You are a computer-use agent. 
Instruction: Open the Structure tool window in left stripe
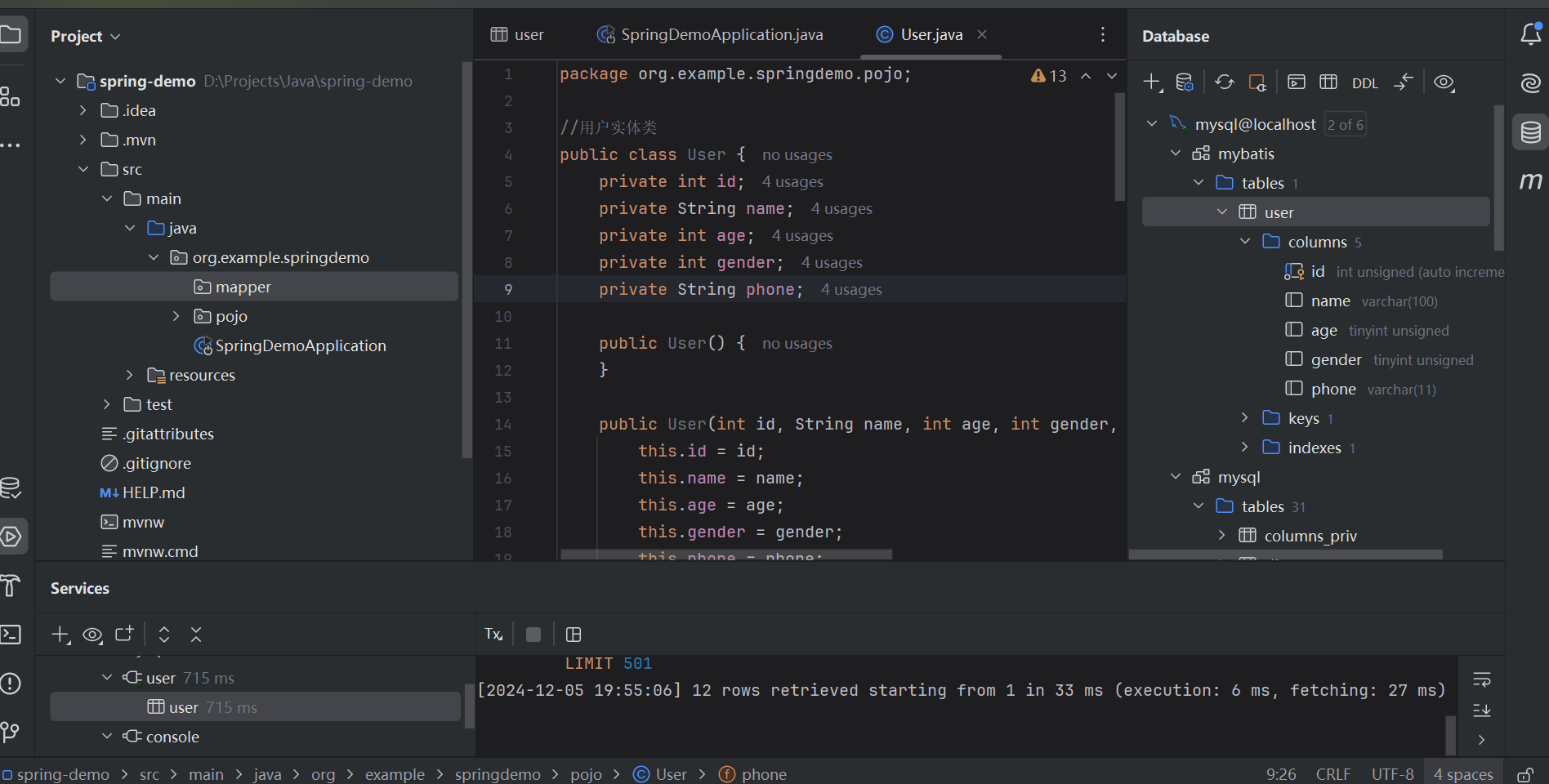(10, 96)
